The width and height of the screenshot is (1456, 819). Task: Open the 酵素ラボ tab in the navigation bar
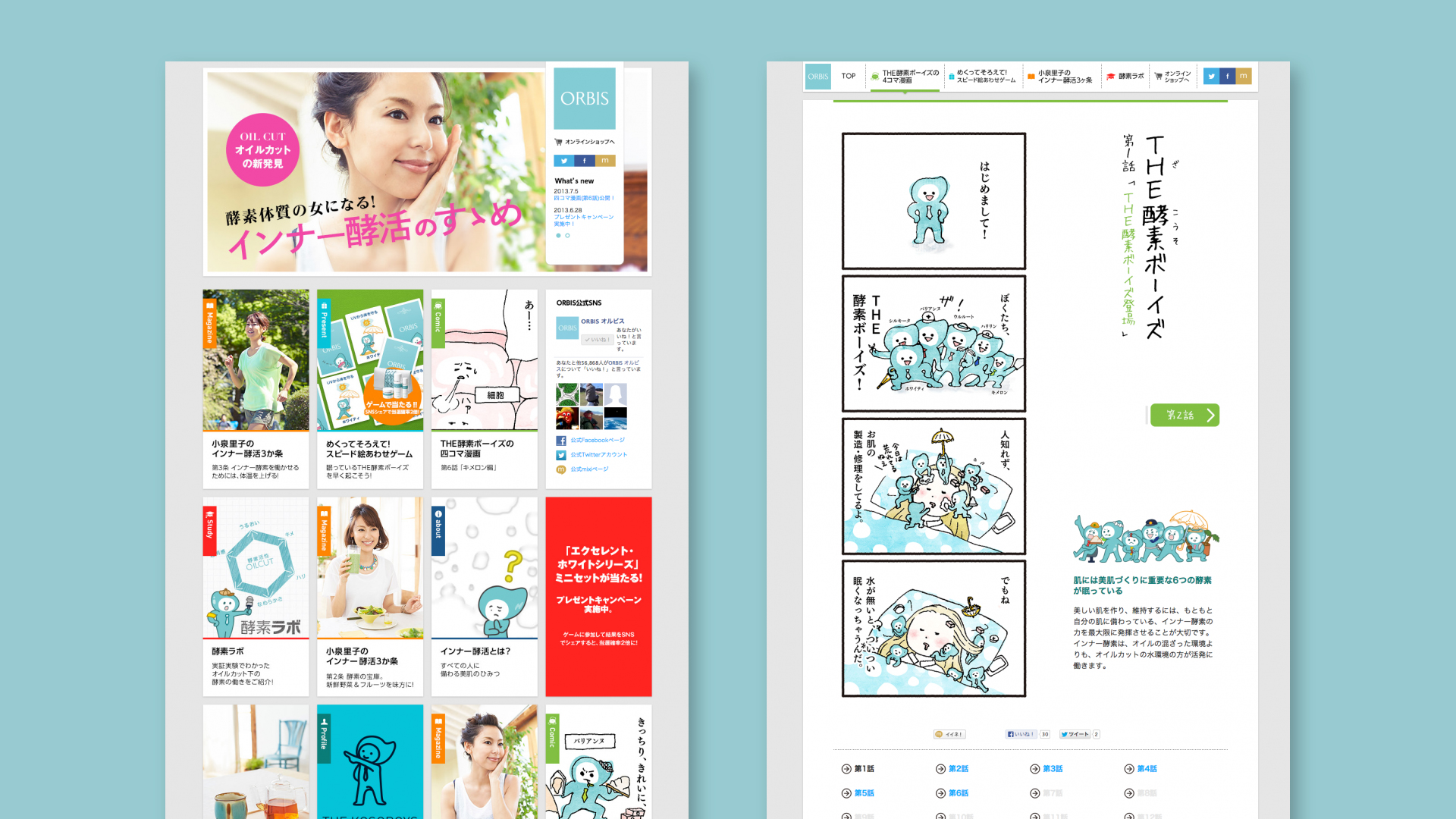[1125, 76]
